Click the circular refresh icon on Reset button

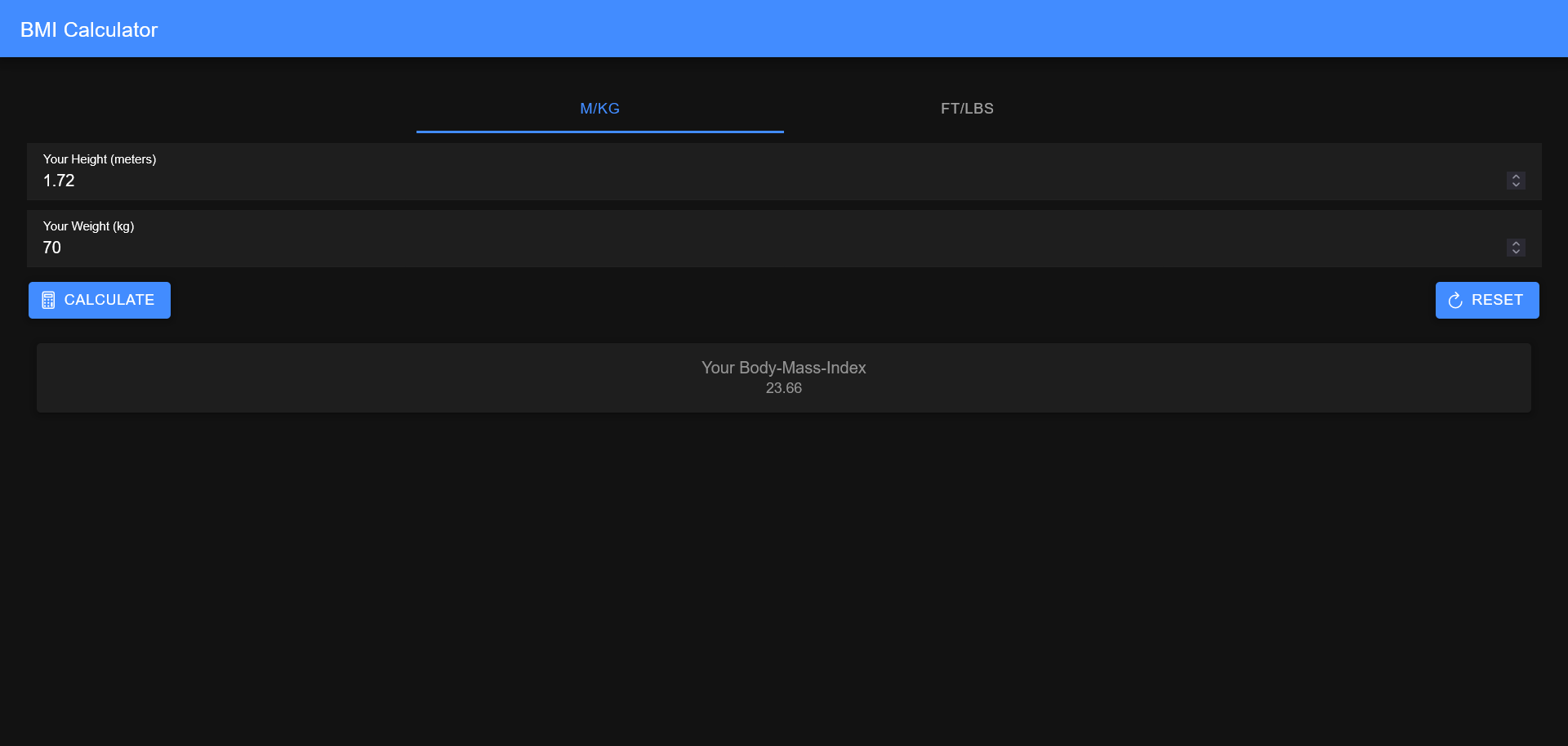1456,300
